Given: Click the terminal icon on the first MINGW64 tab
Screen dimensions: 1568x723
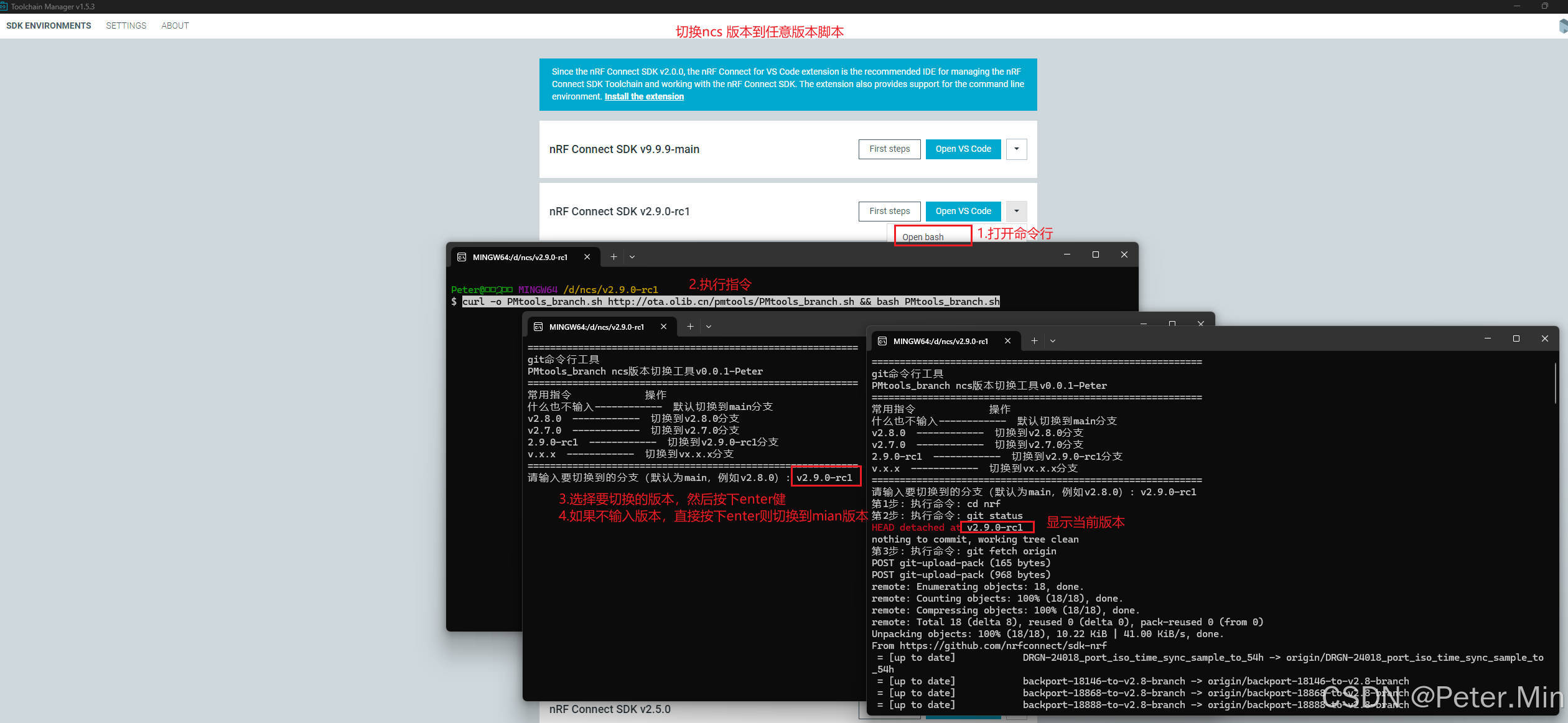Looking at the screenshot, I should point(462,256).
